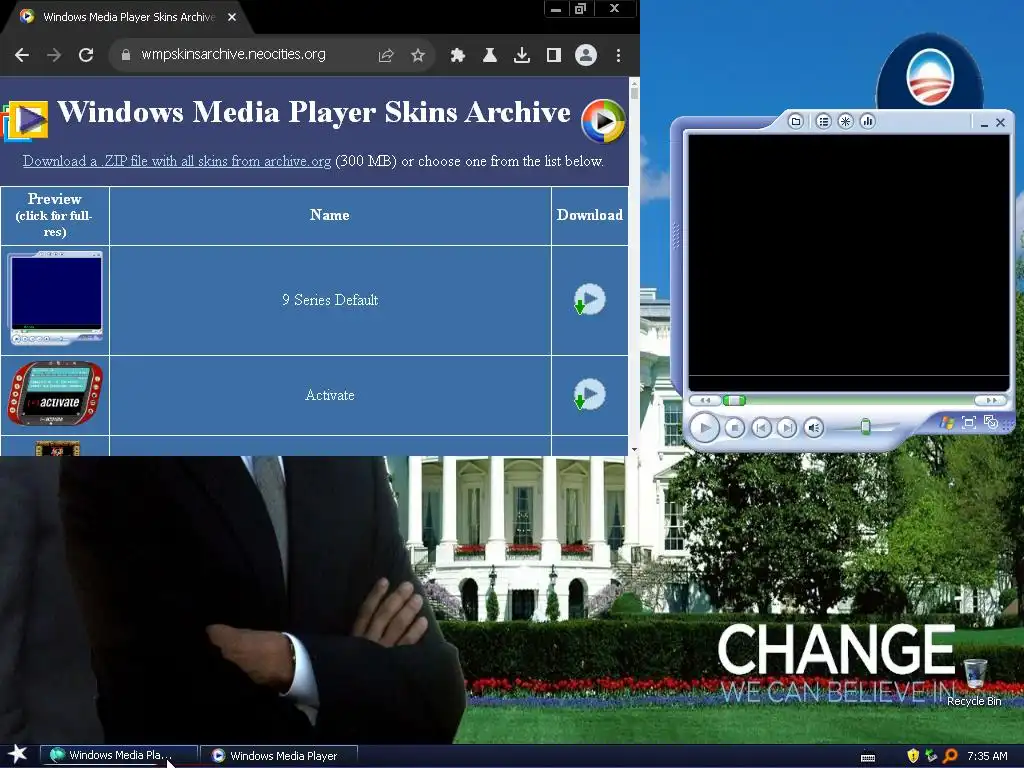Click Next track in media player

pos(787,428)
